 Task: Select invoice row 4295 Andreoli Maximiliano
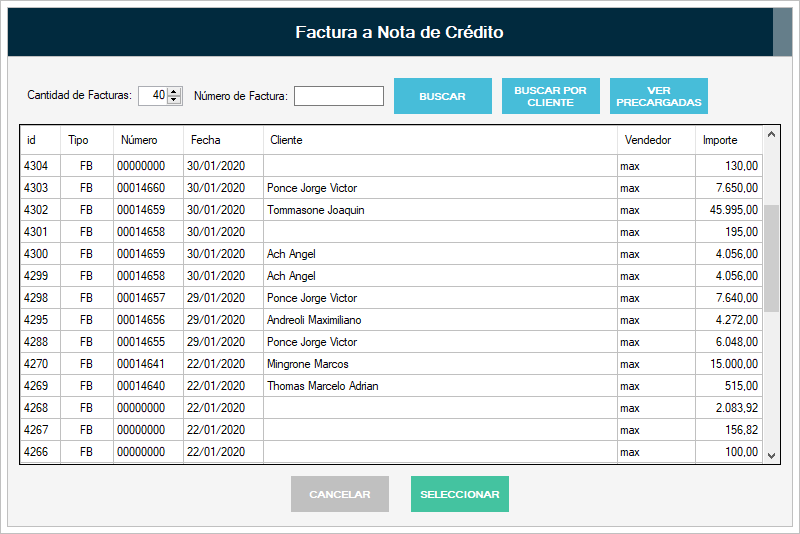pos(391,320)
